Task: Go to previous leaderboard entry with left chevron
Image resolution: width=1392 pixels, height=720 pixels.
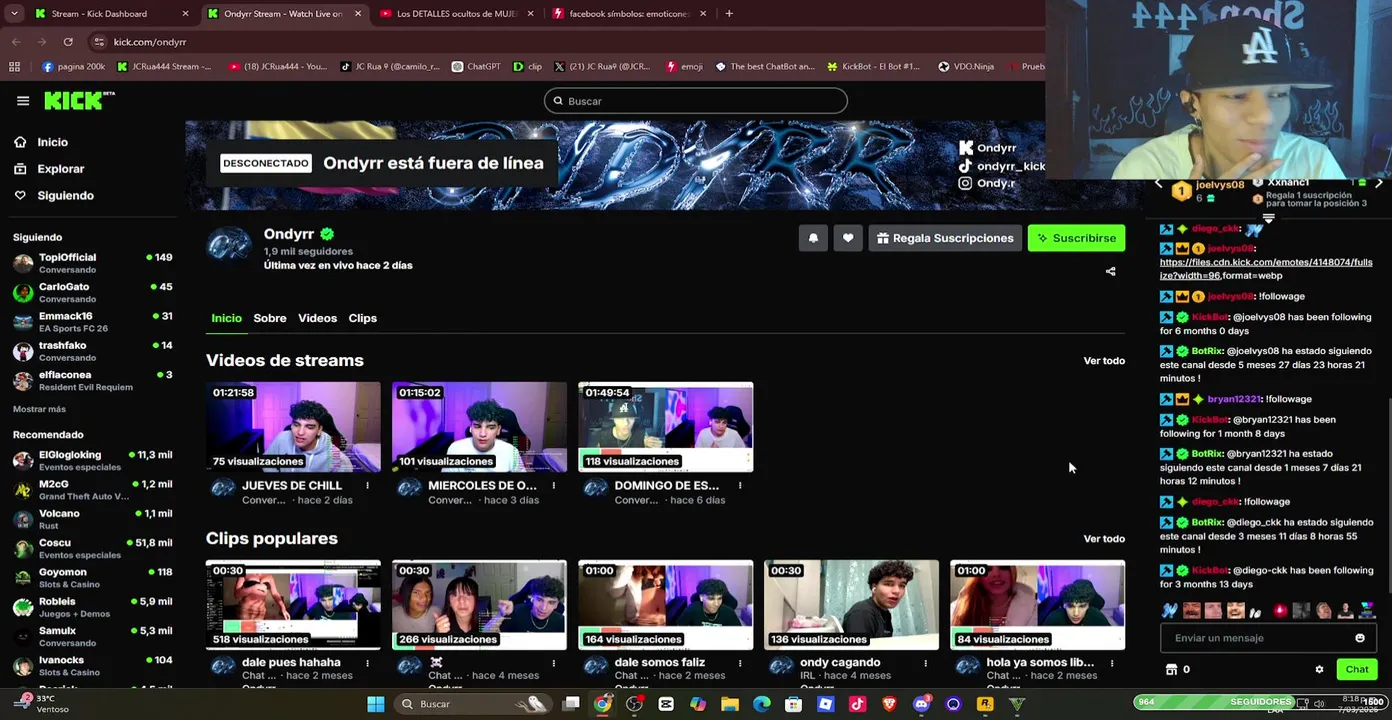Action: pyautogui.click(x=1158, y=183)
